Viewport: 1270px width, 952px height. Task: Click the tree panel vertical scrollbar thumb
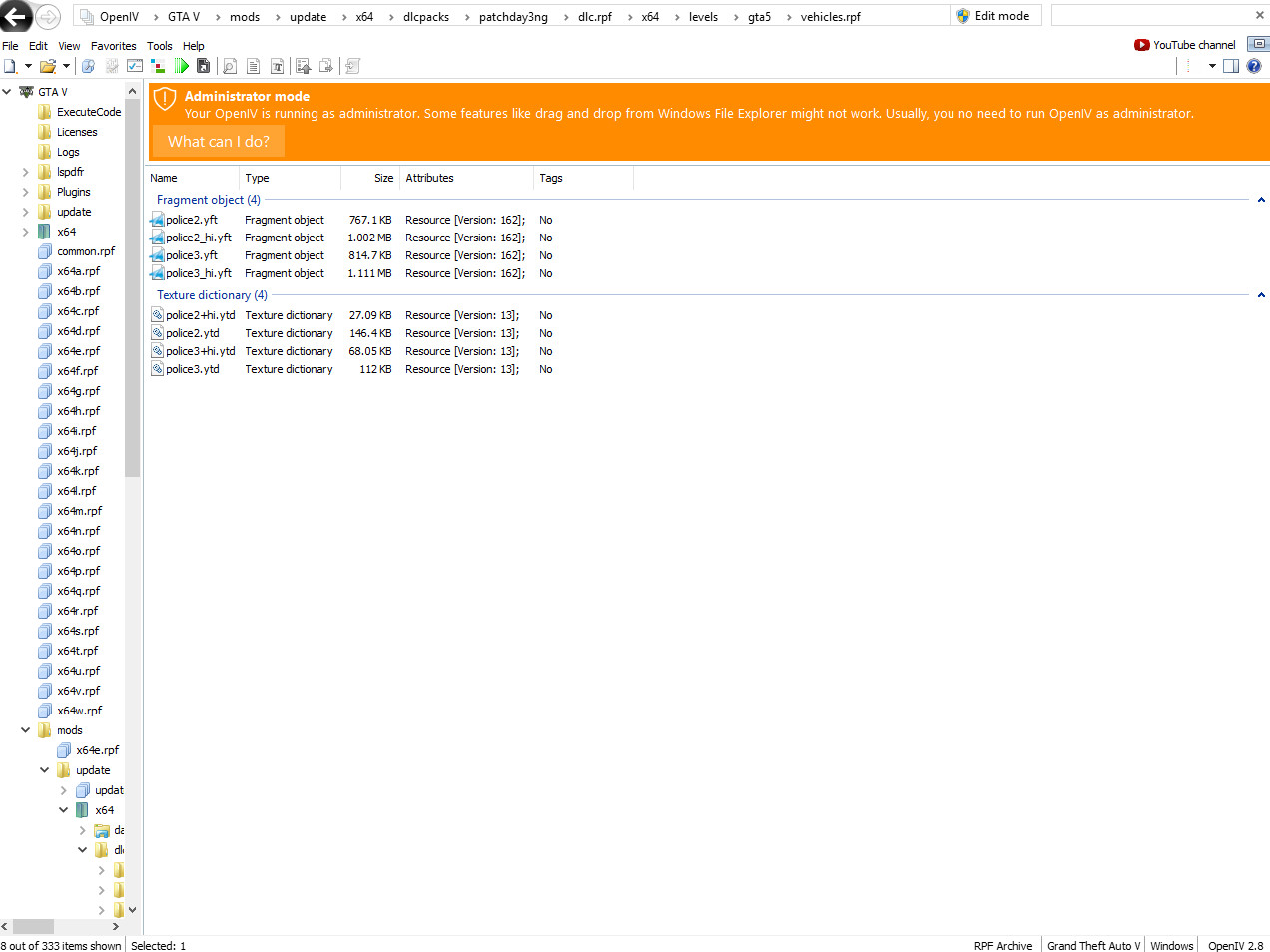[133, 289]
